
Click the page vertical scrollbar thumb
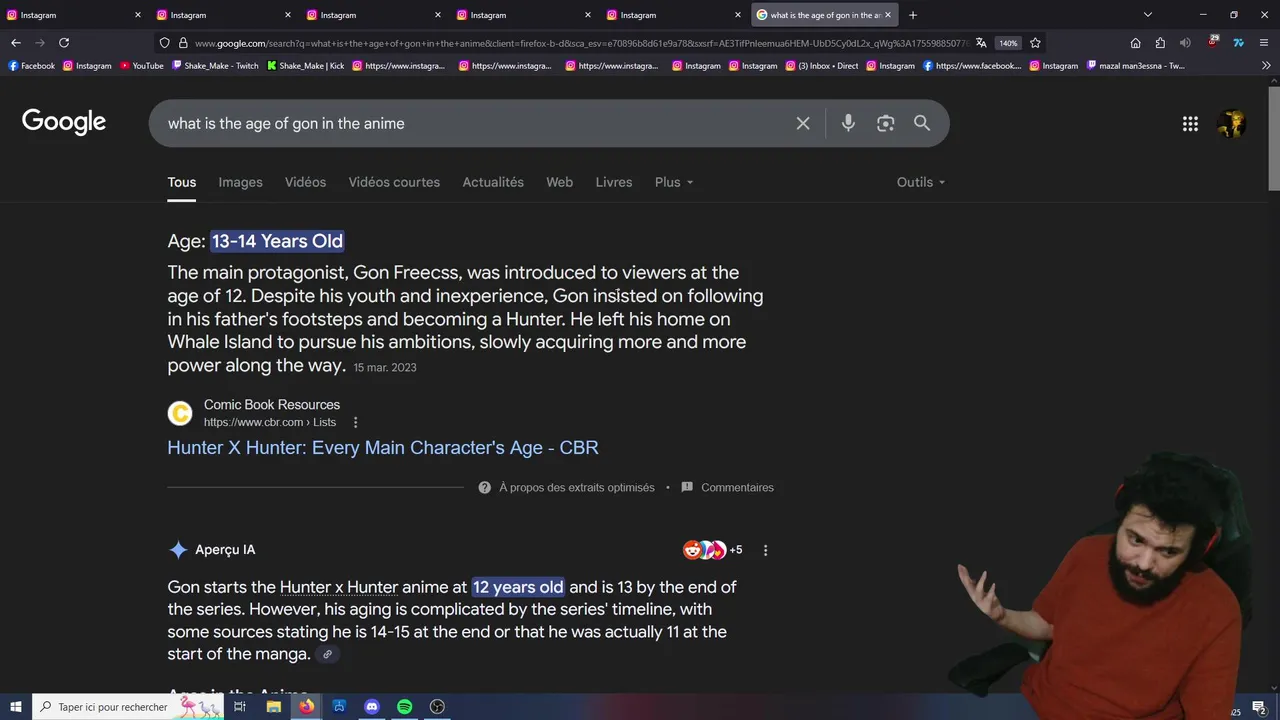1273,138
